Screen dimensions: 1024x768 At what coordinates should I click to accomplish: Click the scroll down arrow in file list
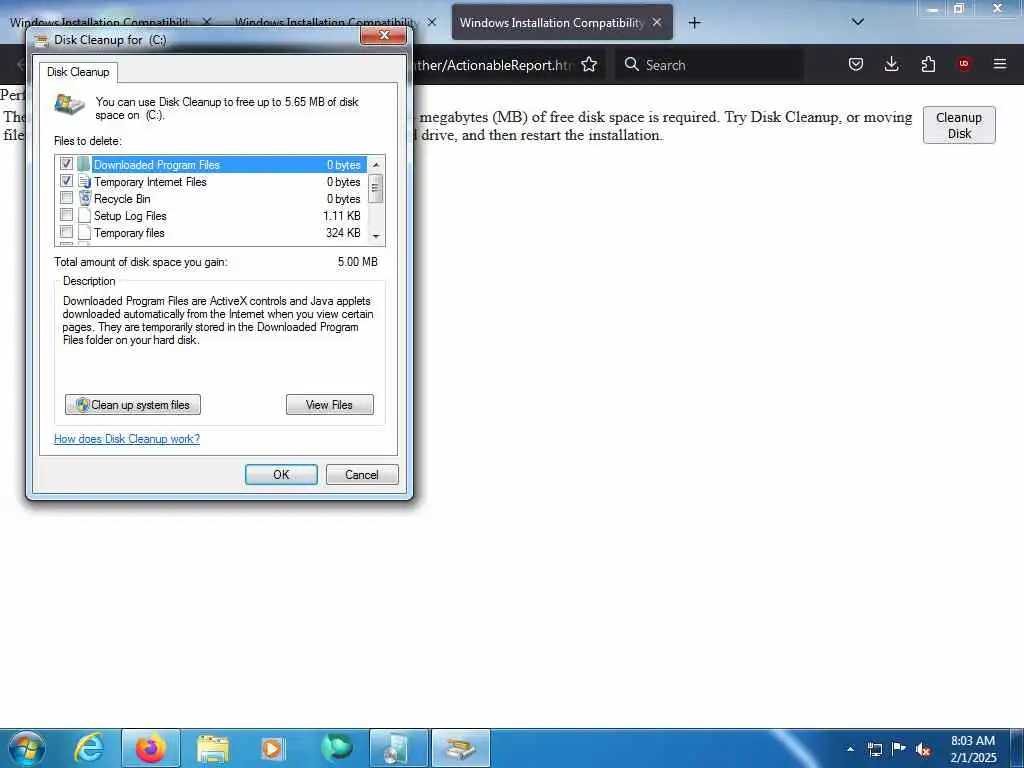pos(376,236)
